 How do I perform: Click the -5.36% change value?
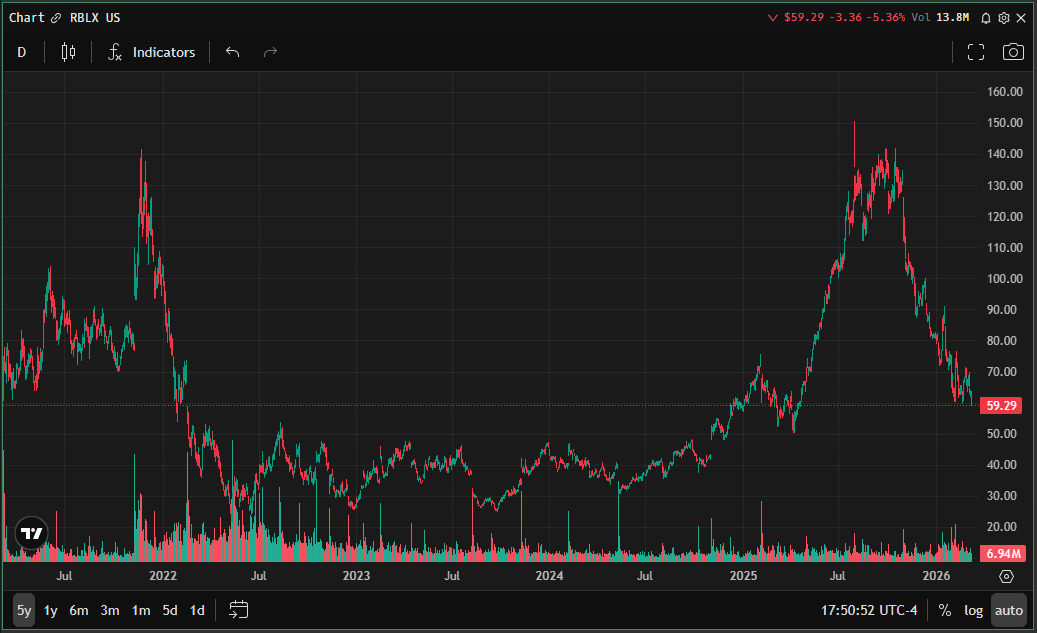[x=886, y=17]
